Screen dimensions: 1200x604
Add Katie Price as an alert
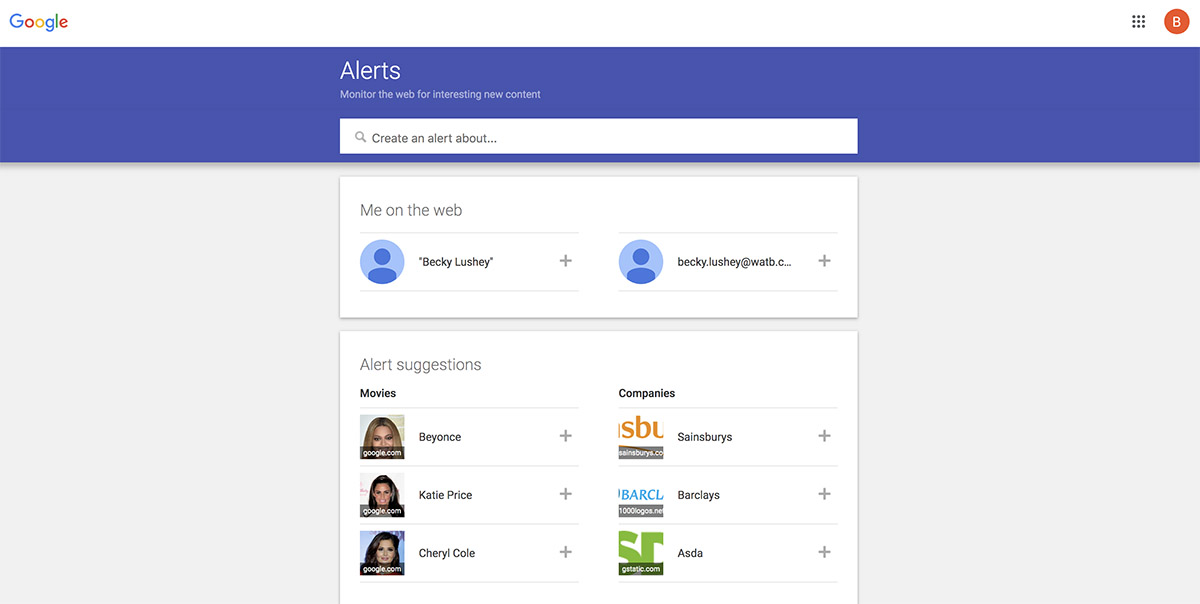565,494
